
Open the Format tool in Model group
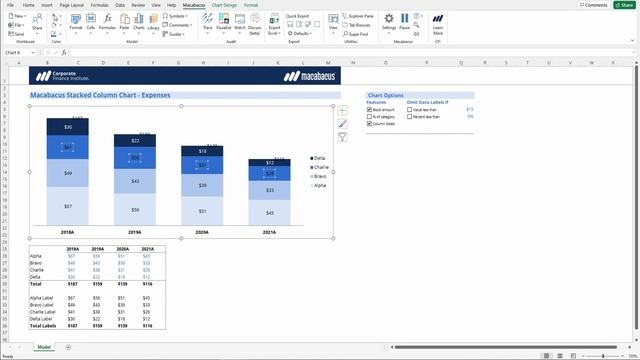76,22
